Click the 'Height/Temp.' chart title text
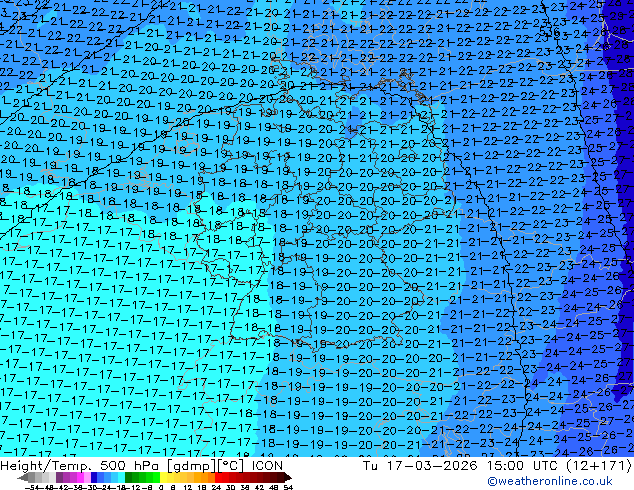The height and width of the screenshot is (490, 634). click(x=46, y=466)
